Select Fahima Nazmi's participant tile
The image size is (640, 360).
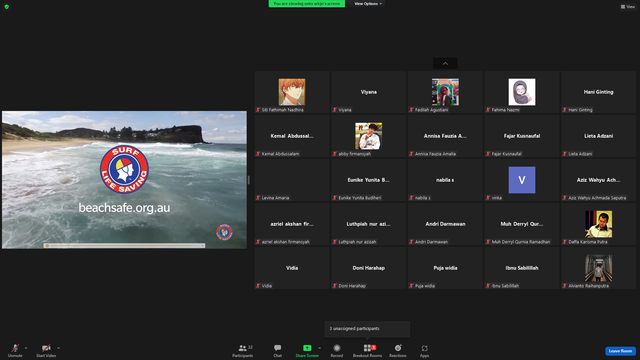coord(522,92)
